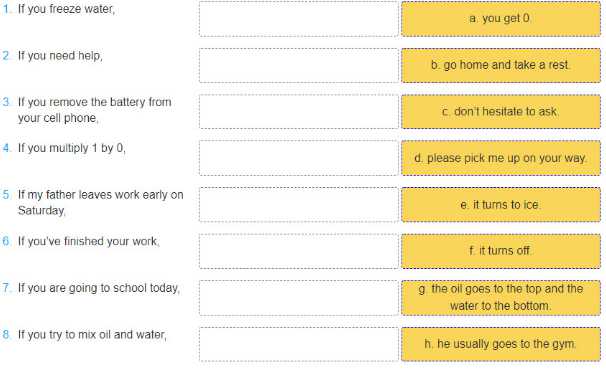Select answer tile 'a. you get 0.'
This screenshot has width=606, height=369.
click(x=501, y=19)
